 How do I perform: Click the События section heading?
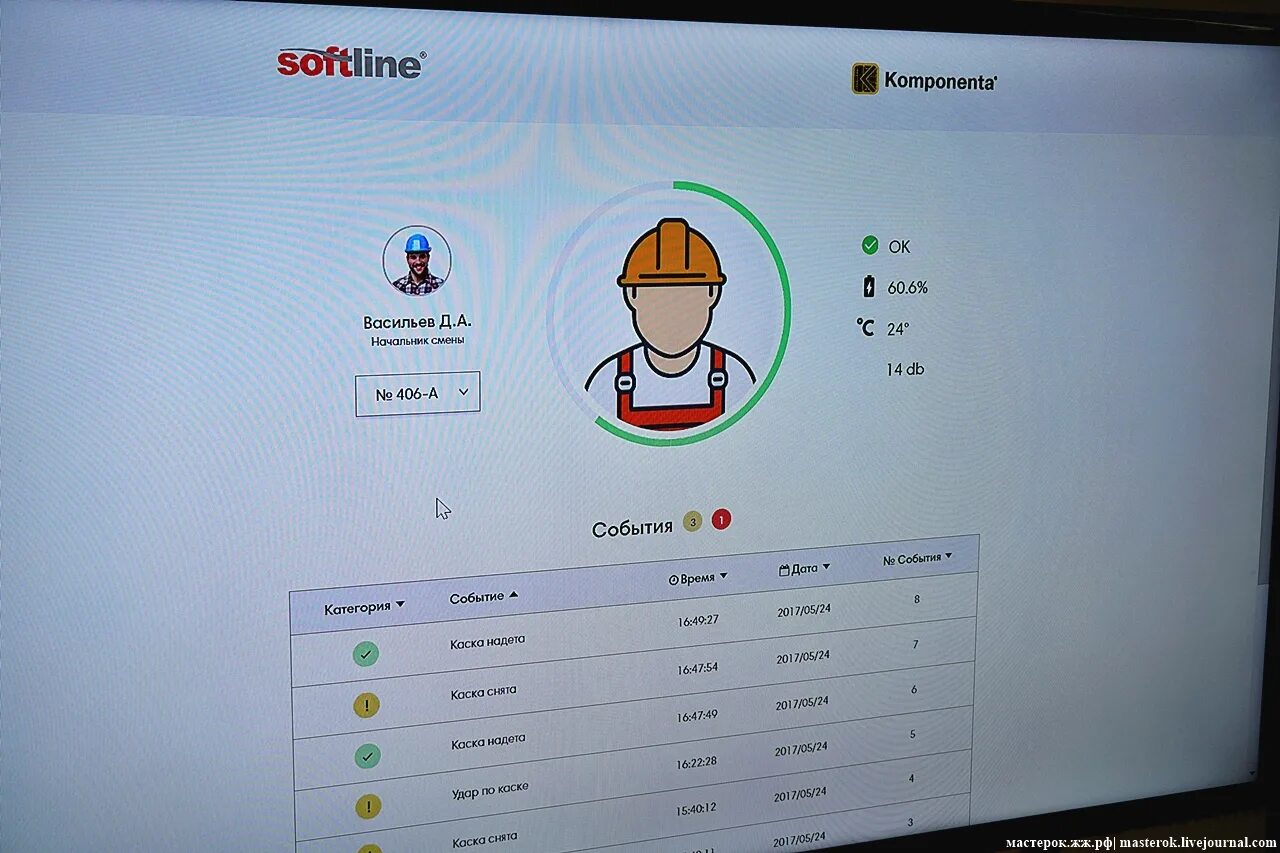[632, 529]
